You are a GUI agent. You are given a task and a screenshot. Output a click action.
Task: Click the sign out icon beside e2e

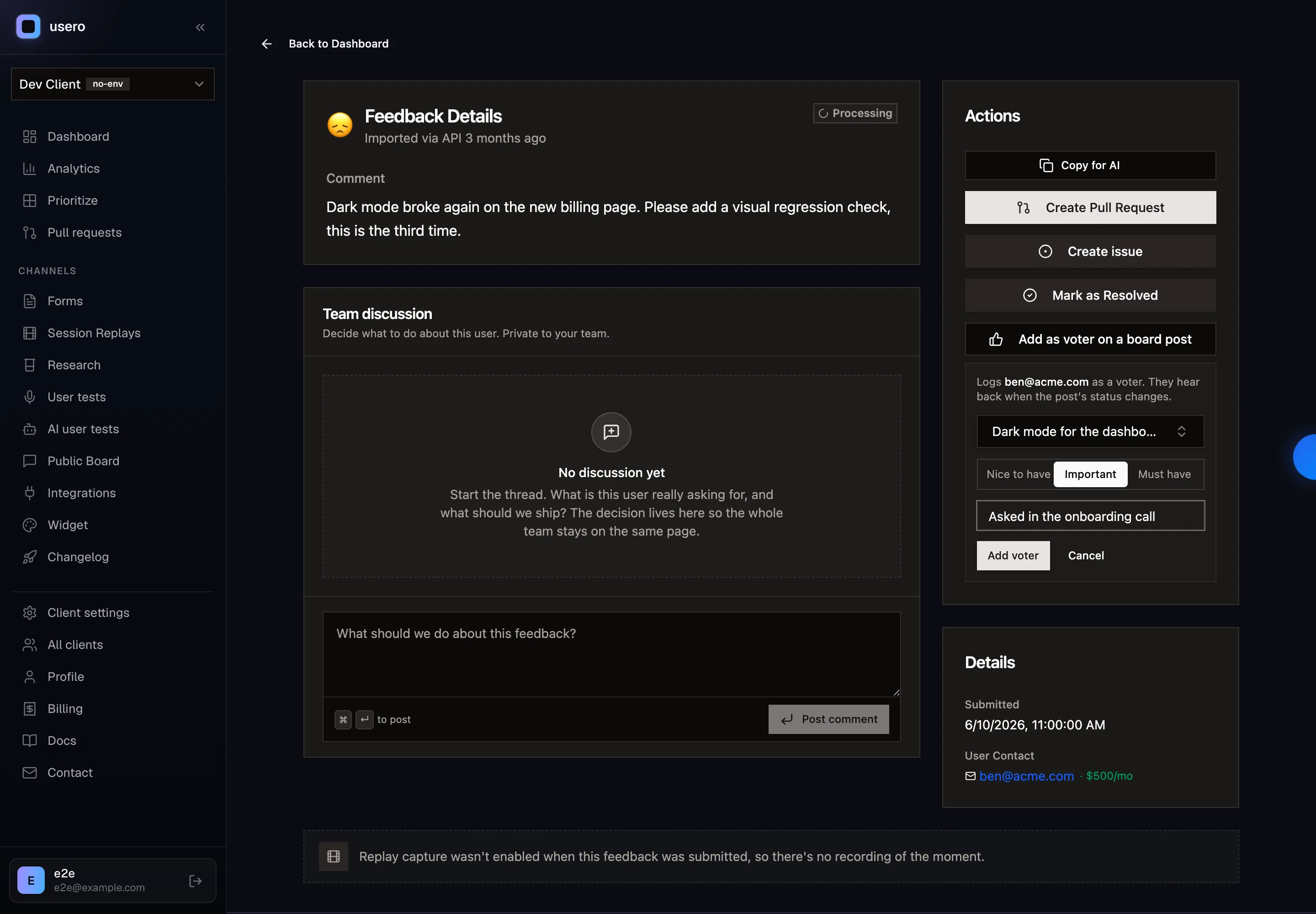pyautogui.click(x=195, y=881)
